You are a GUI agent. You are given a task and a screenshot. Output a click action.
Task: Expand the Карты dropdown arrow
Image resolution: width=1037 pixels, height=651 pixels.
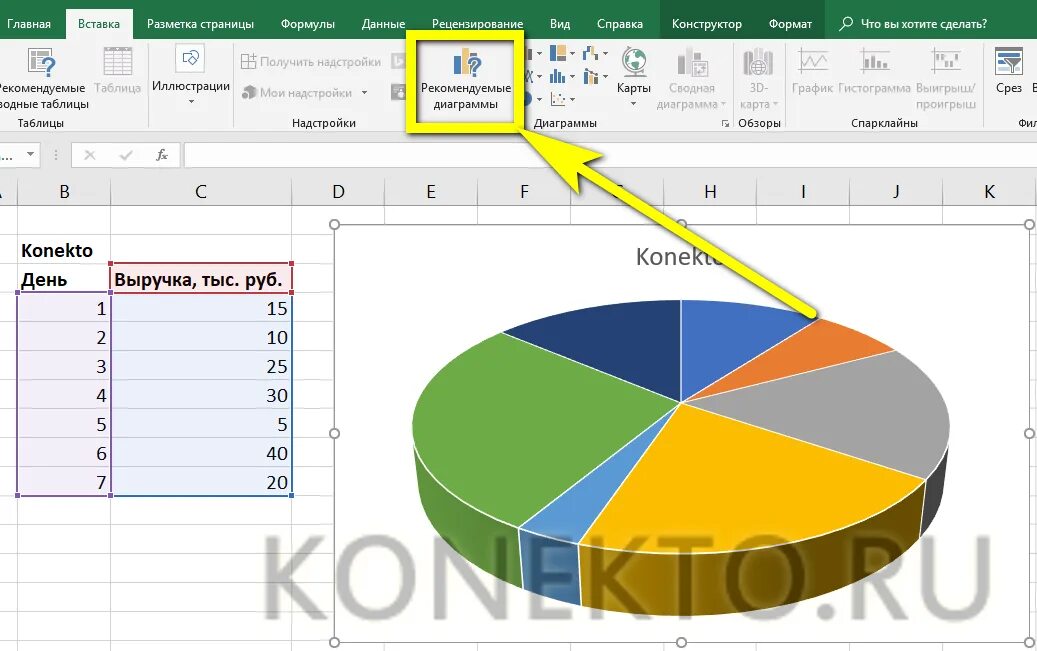click(634, 104)
